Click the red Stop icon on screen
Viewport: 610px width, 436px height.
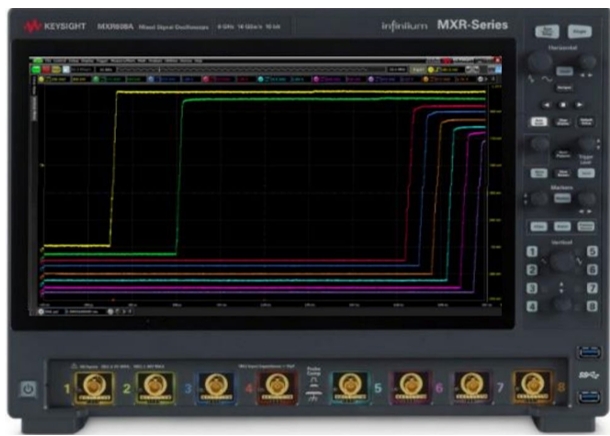click(x=46, y=70)
